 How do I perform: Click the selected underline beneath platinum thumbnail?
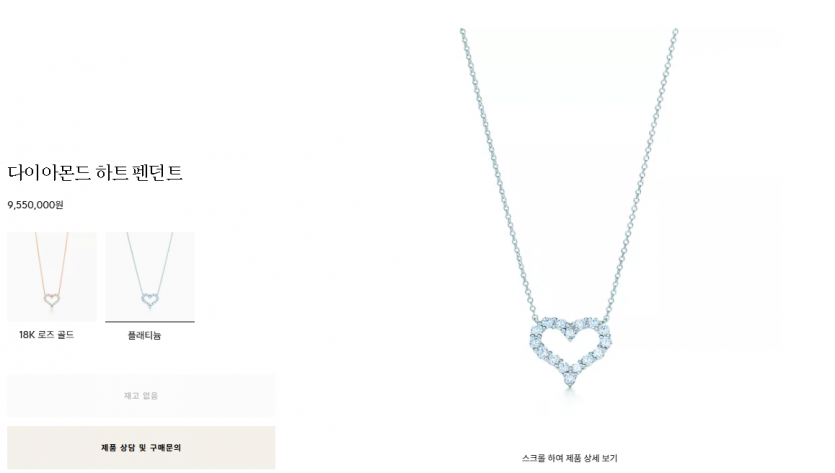pos(150,321)
